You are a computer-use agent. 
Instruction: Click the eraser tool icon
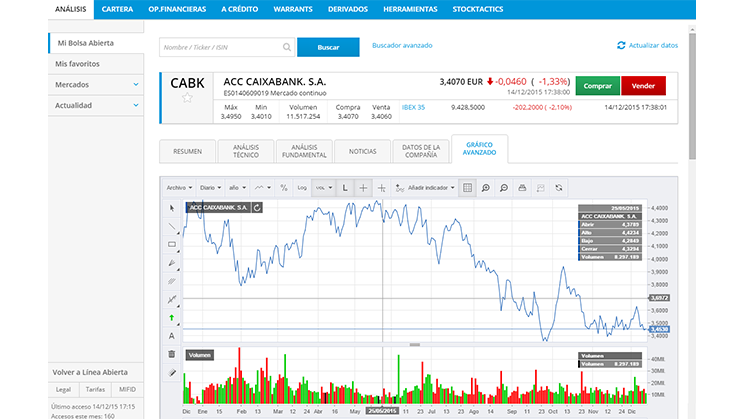172,372
